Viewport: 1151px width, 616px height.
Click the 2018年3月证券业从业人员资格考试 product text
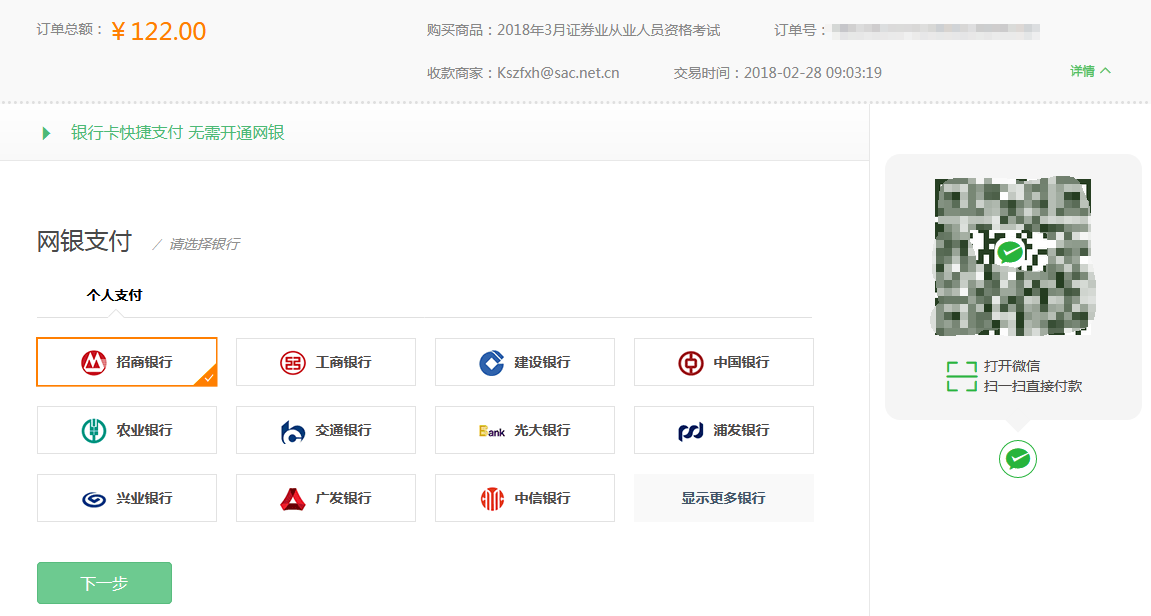coord(609,30)
